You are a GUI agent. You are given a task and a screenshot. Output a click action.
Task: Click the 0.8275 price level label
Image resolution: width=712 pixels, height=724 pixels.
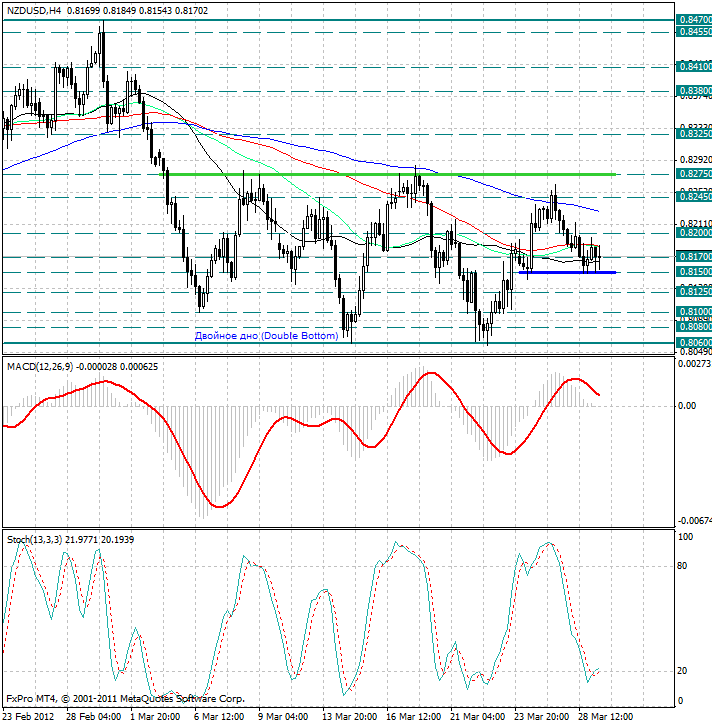coord(694,174)
